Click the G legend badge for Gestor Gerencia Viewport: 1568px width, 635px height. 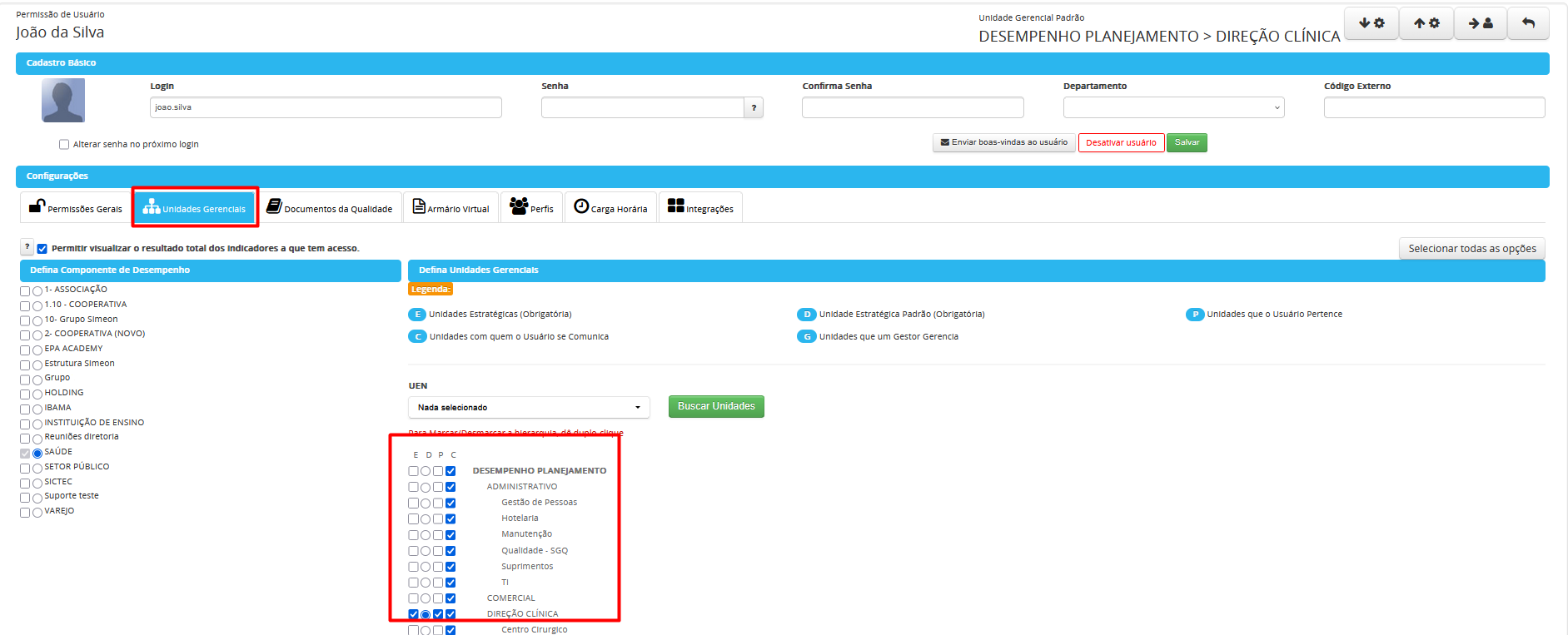[806, 337]
